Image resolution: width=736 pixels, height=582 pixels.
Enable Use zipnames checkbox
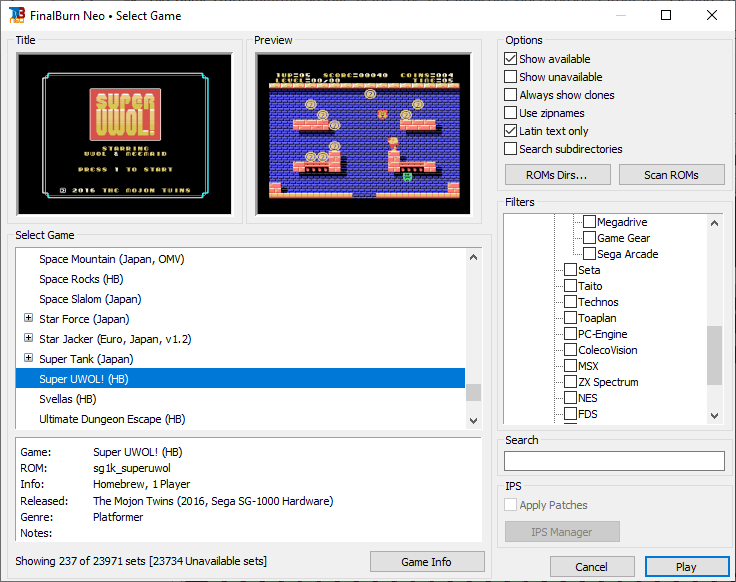510,113
